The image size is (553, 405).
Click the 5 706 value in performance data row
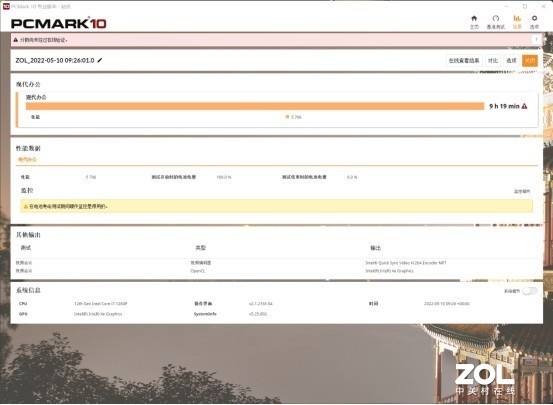[91, 177]
